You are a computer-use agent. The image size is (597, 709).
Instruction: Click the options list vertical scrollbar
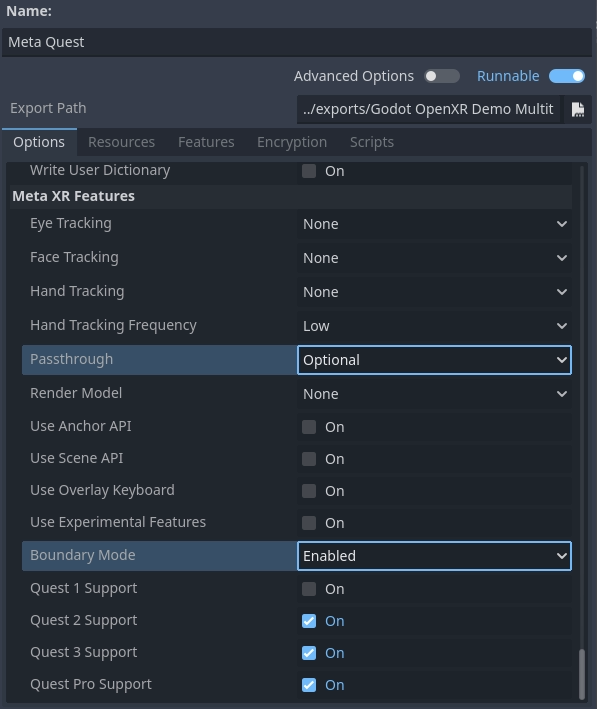click(582, 674)
